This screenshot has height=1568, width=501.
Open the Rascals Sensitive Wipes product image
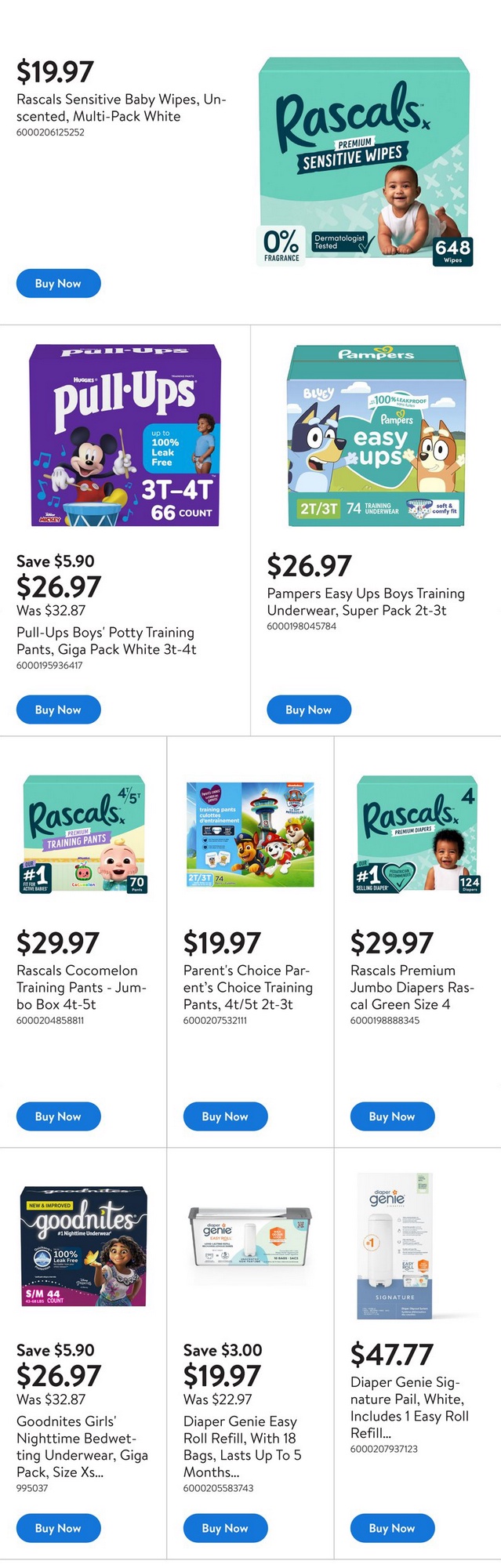pyautogui.click(x=365, y=162)
